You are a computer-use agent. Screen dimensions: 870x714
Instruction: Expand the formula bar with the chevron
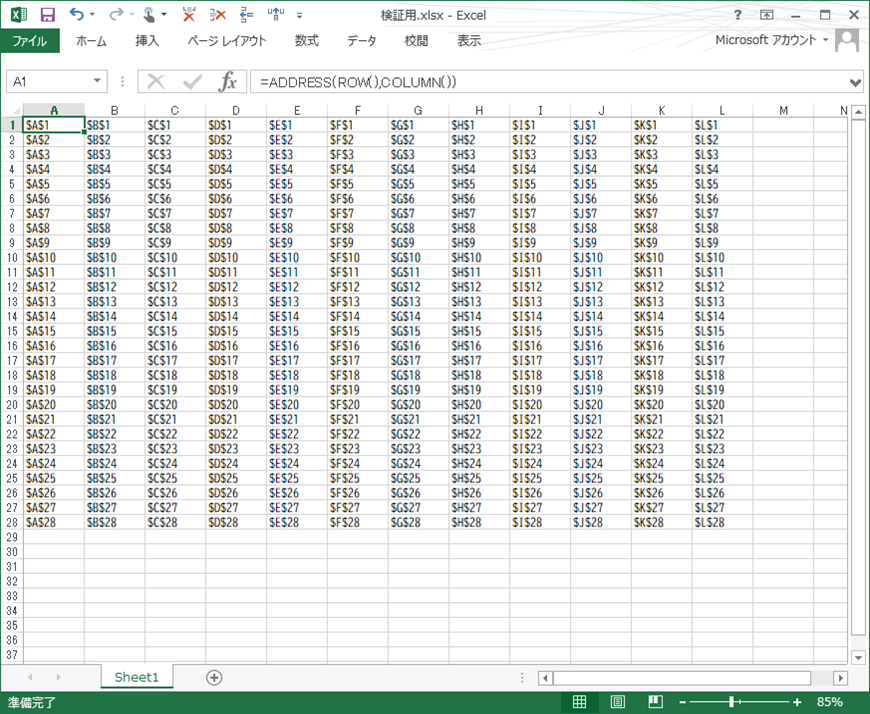pos(855,83)
